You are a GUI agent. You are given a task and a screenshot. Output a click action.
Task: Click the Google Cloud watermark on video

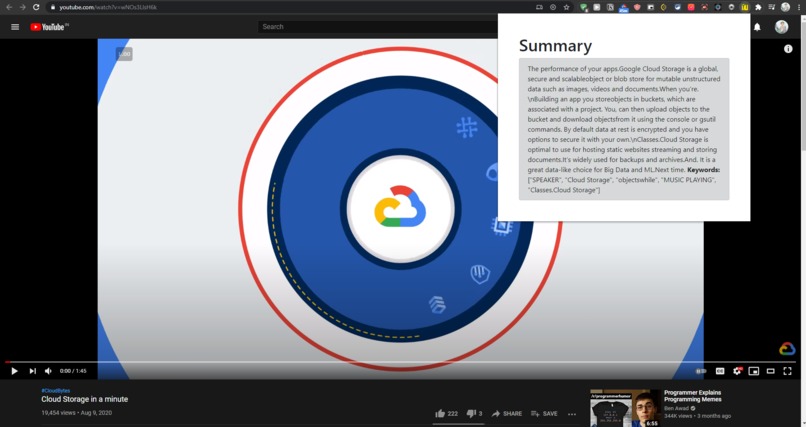pos(787,349)
